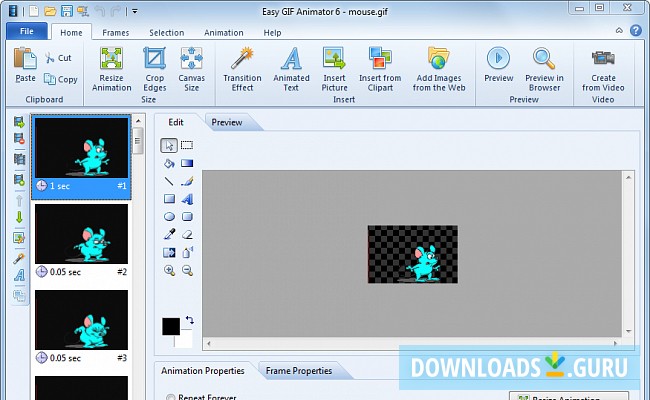Screen dimensions: 650x400
Task: Choose the ellipse shape tool
Action: tap(169, 217)
